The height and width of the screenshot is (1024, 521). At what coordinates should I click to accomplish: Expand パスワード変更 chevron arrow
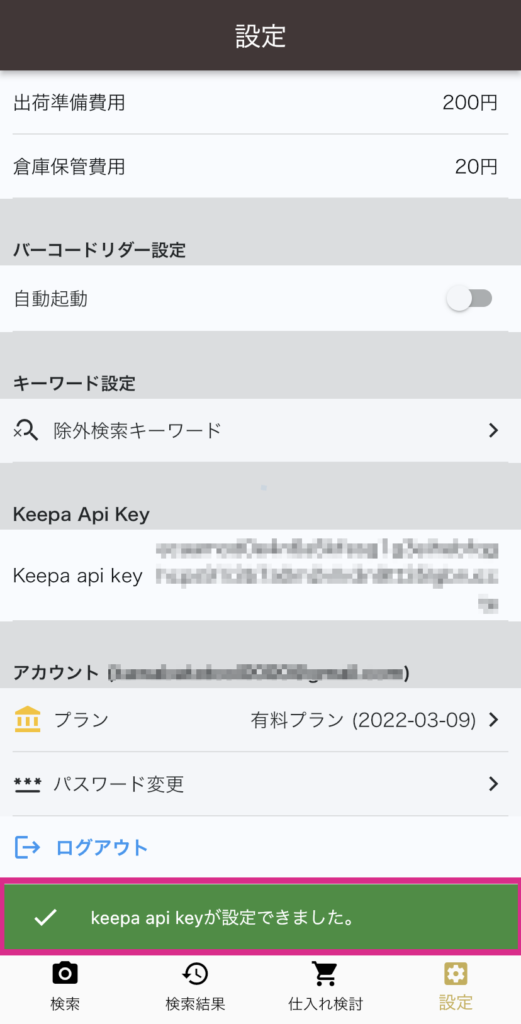pyautogui.click(x=494, y=784)
